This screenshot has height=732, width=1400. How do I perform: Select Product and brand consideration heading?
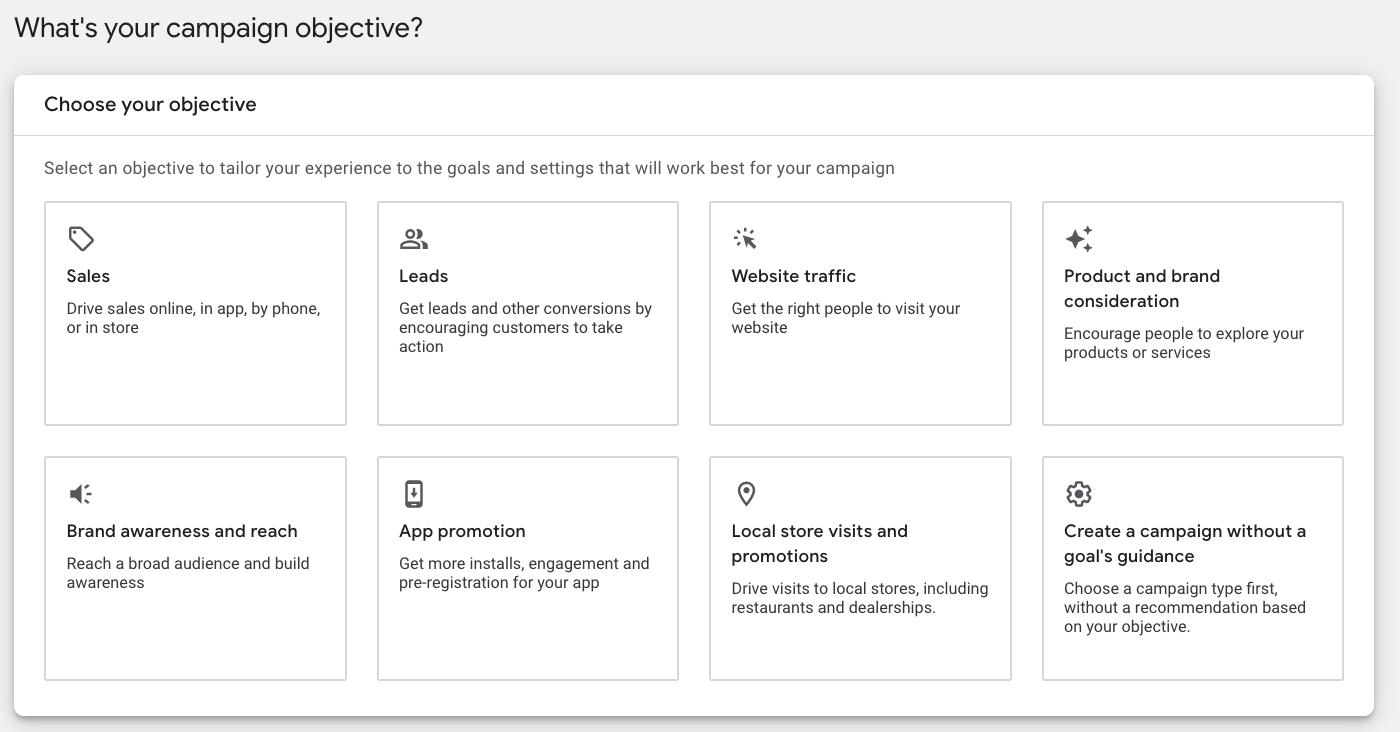1141,288
